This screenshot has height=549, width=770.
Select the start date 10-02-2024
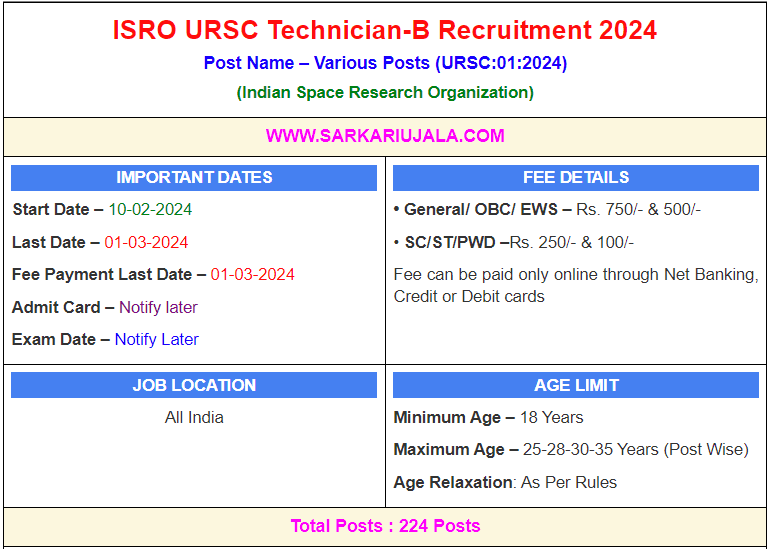pos(150,210)
